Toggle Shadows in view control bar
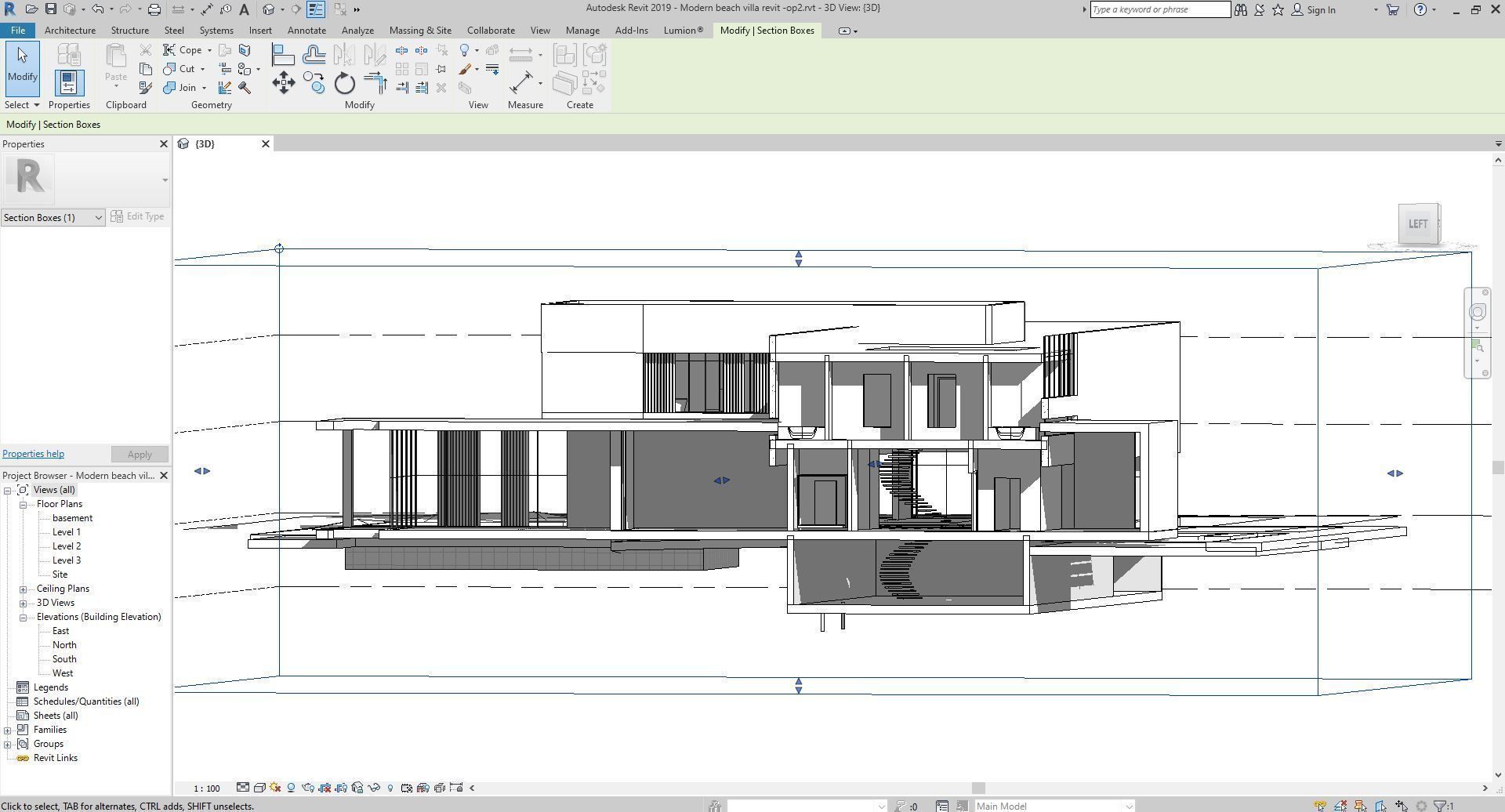 pos(292,788)
